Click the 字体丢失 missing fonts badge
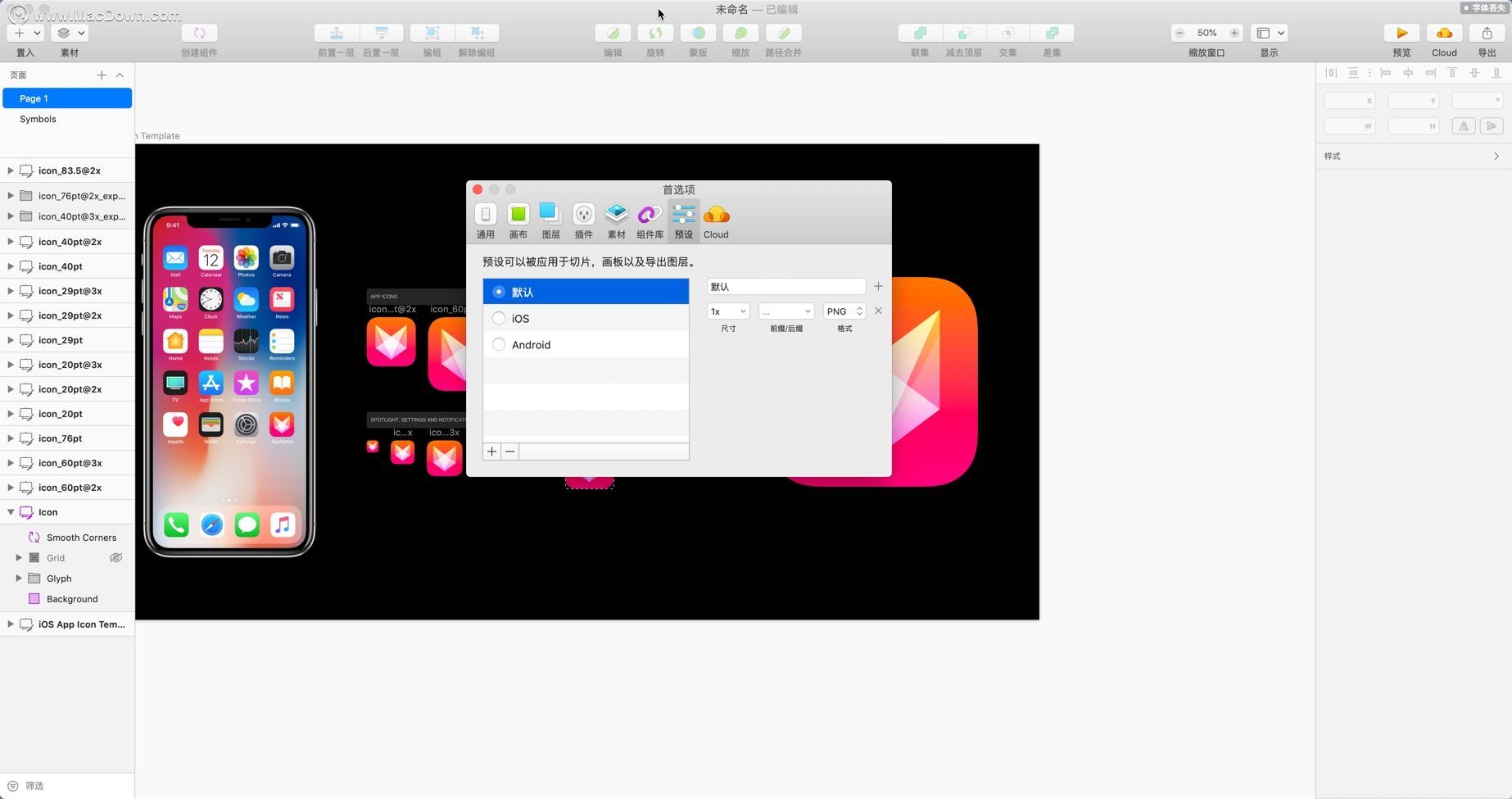Viewport: 1512px width, 799px height. click(x=1484, y=8)
